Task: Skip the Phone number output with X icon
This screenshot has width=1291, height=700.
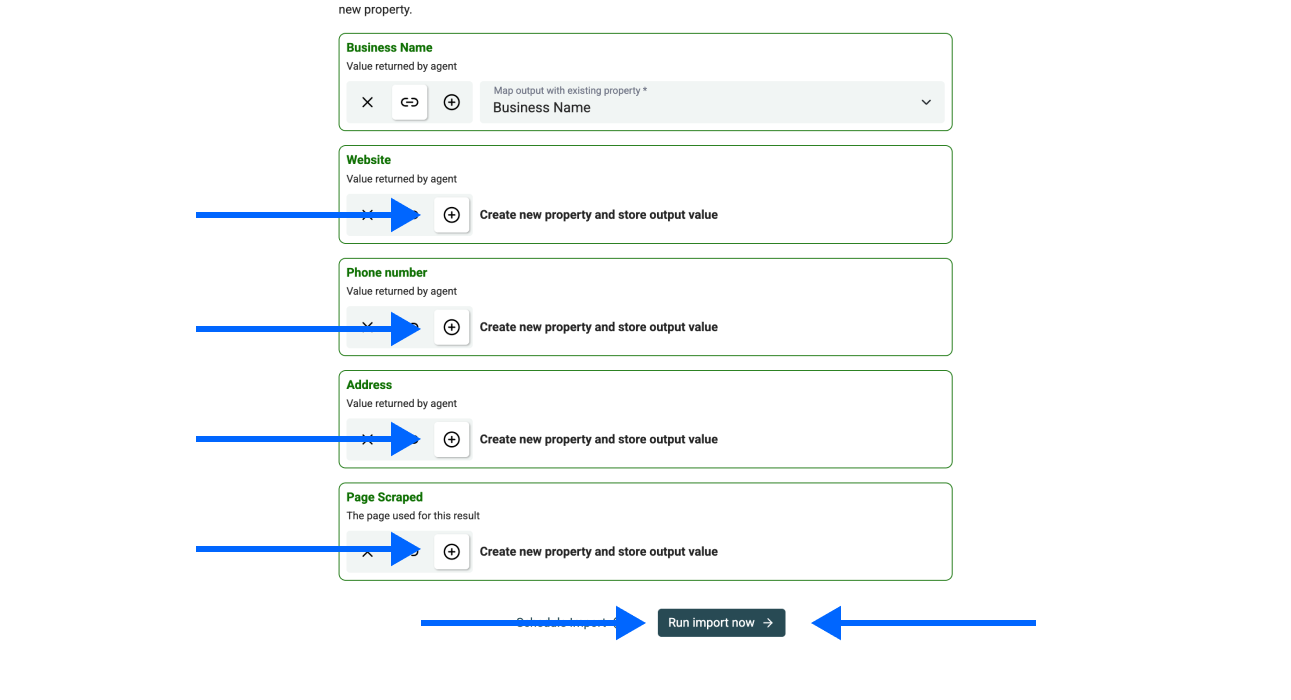Action: [x=367, y=327]
